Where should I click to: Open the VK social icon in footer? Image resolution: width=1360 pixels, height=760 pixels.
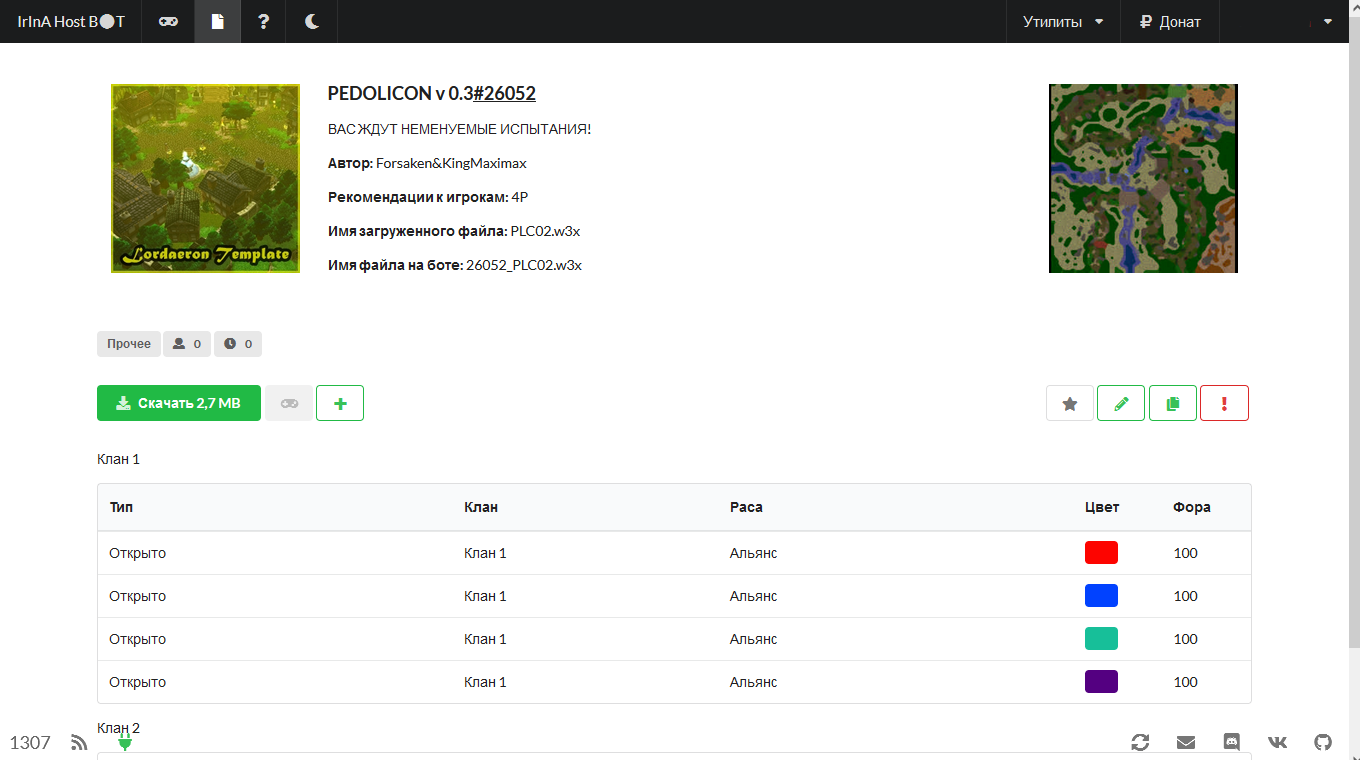[1278, 742]
